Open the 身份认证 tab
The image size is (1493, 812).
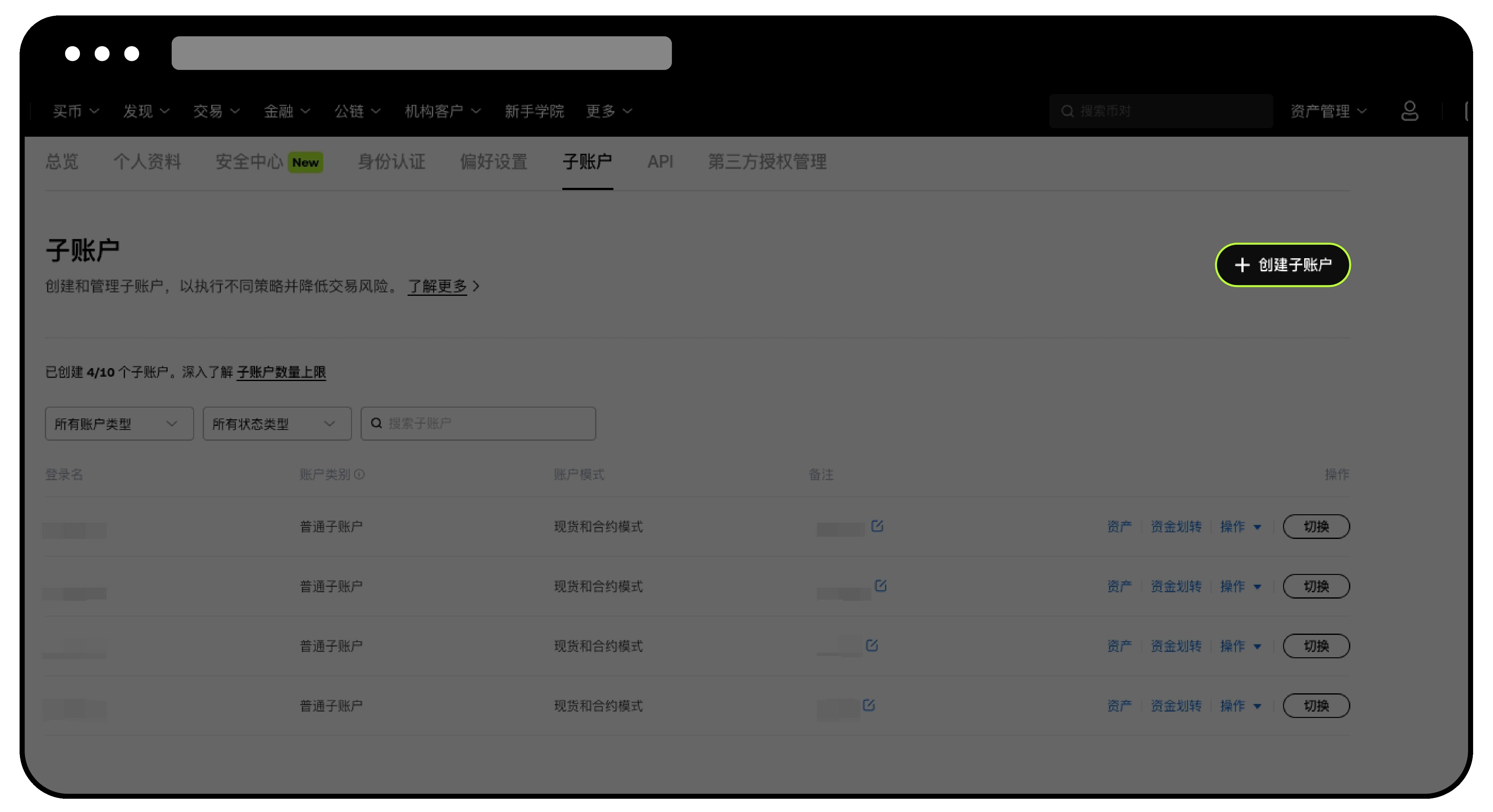point(391,161)
